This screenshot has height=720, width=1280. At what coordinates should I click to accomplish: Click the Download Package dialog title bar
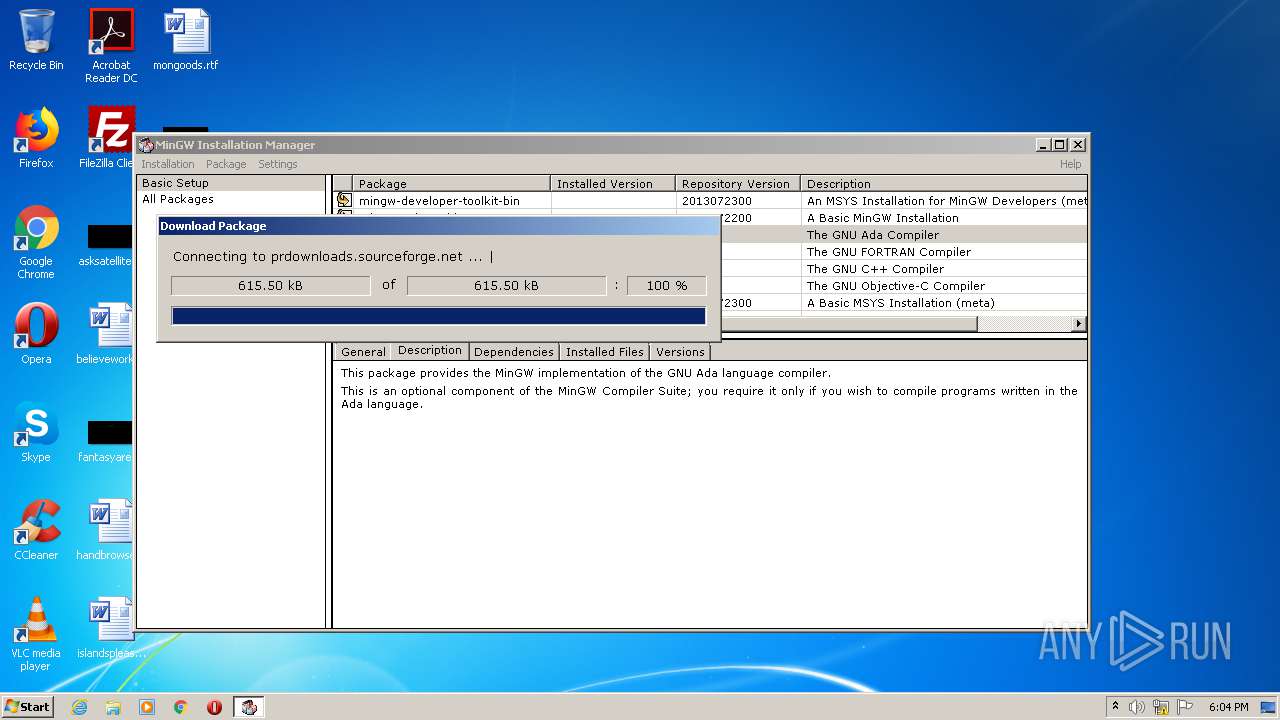click(x=438, y=226)
